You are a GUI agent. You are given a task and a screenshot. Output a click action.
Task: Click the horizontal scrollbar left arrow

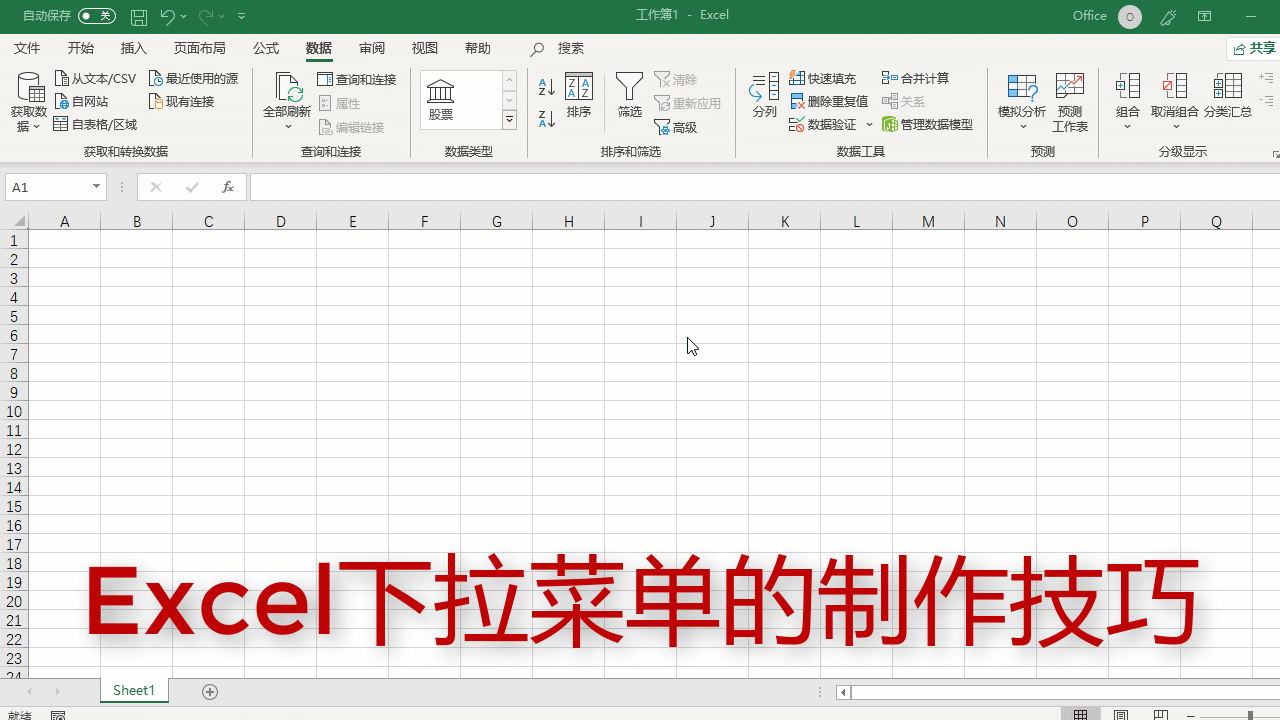pos(844,691)
